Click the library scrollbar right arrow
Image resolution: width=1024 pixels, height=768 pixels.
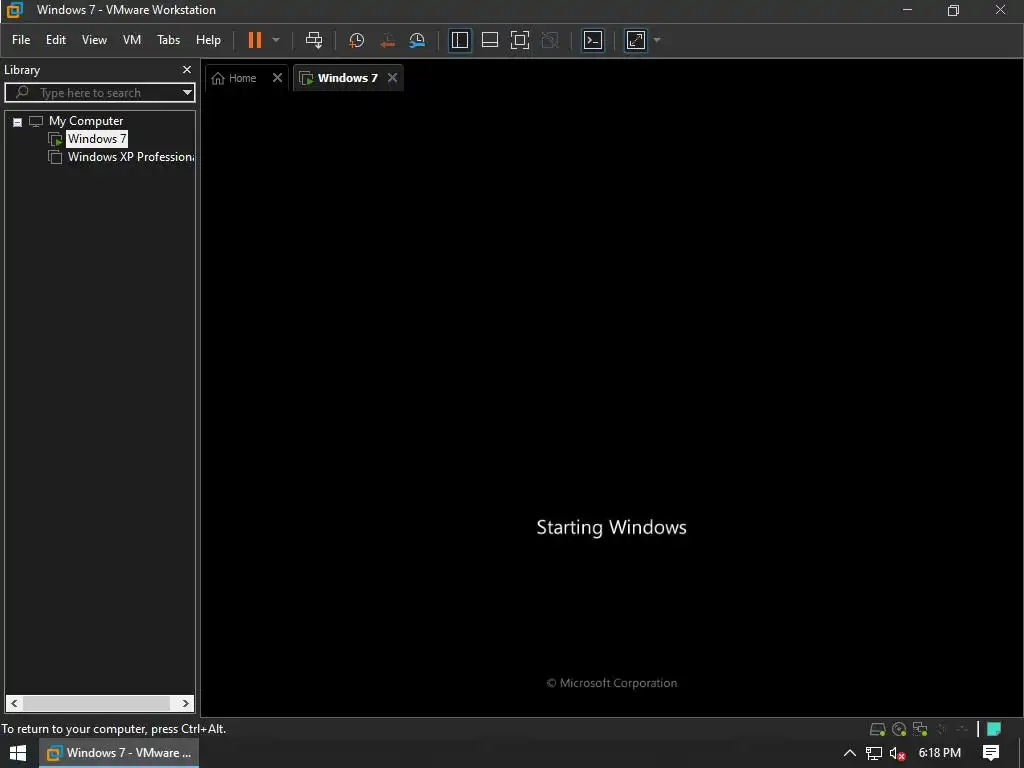(x=185, y=703)
